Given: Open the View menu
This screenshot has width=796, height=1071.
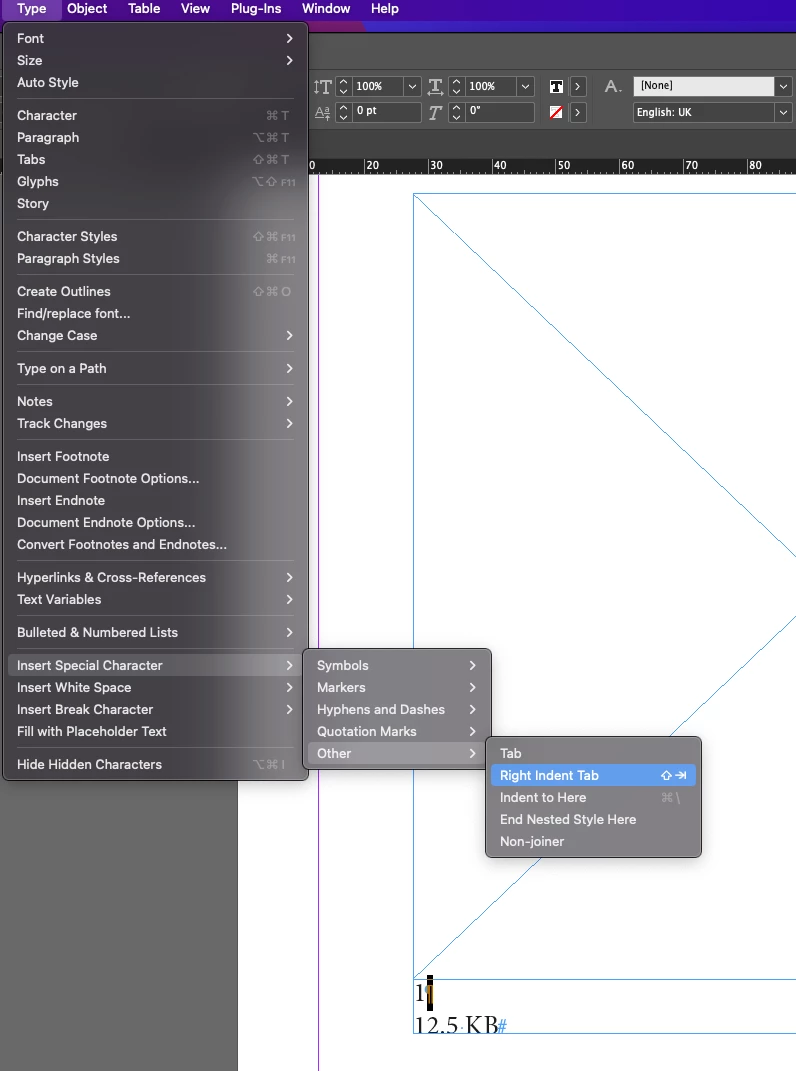Looking at the screenshot, I should point(195,9).
